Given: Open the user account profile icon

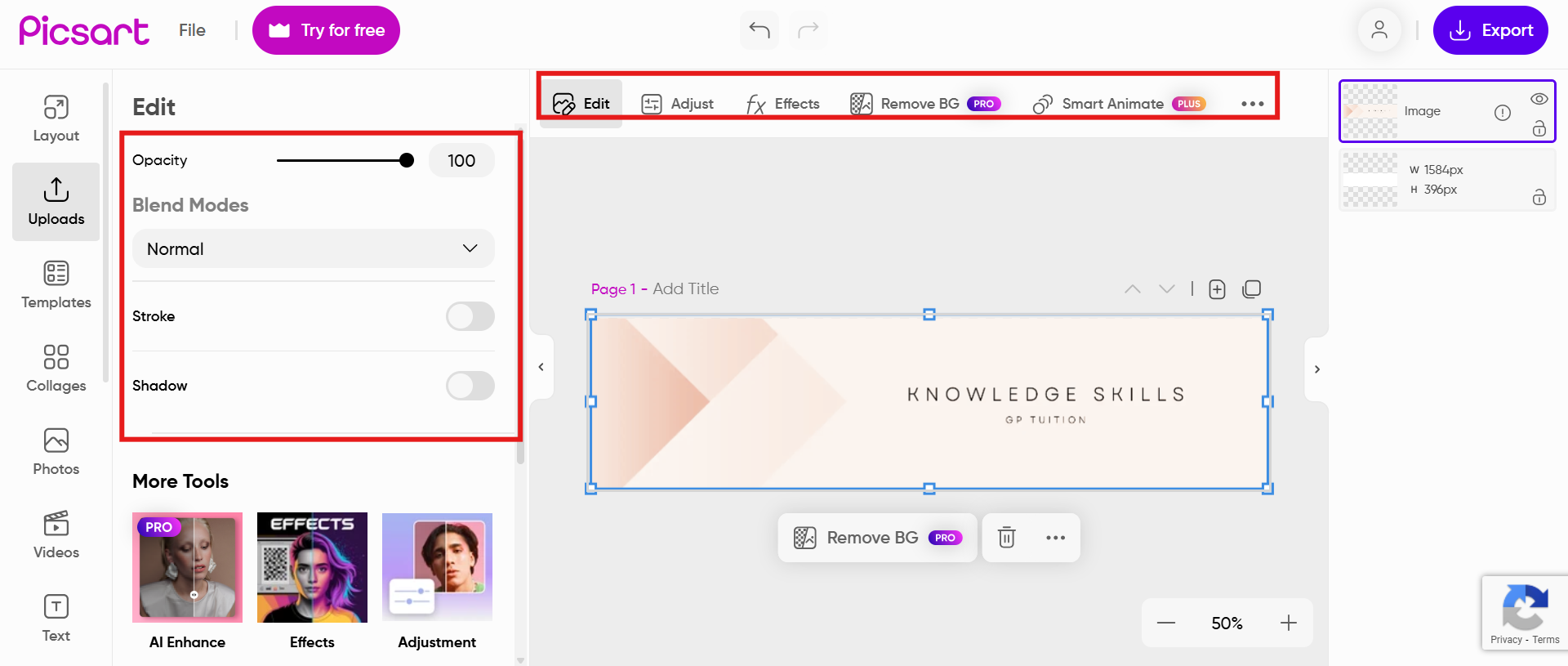Looking at the screenshot, I should click(x=1379, y=30).
